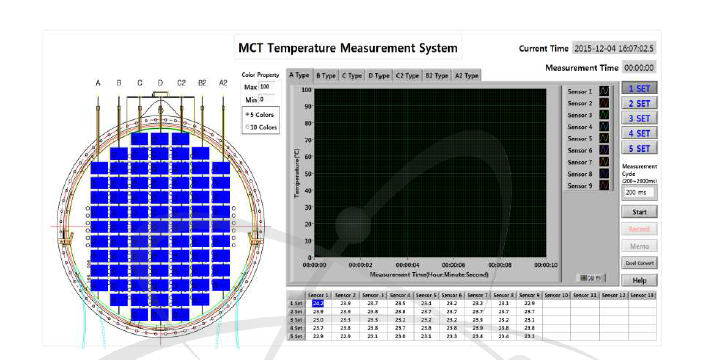Click the Tool Convert button
Viewport: 713px width, 360px height.
tap(639, 263)
